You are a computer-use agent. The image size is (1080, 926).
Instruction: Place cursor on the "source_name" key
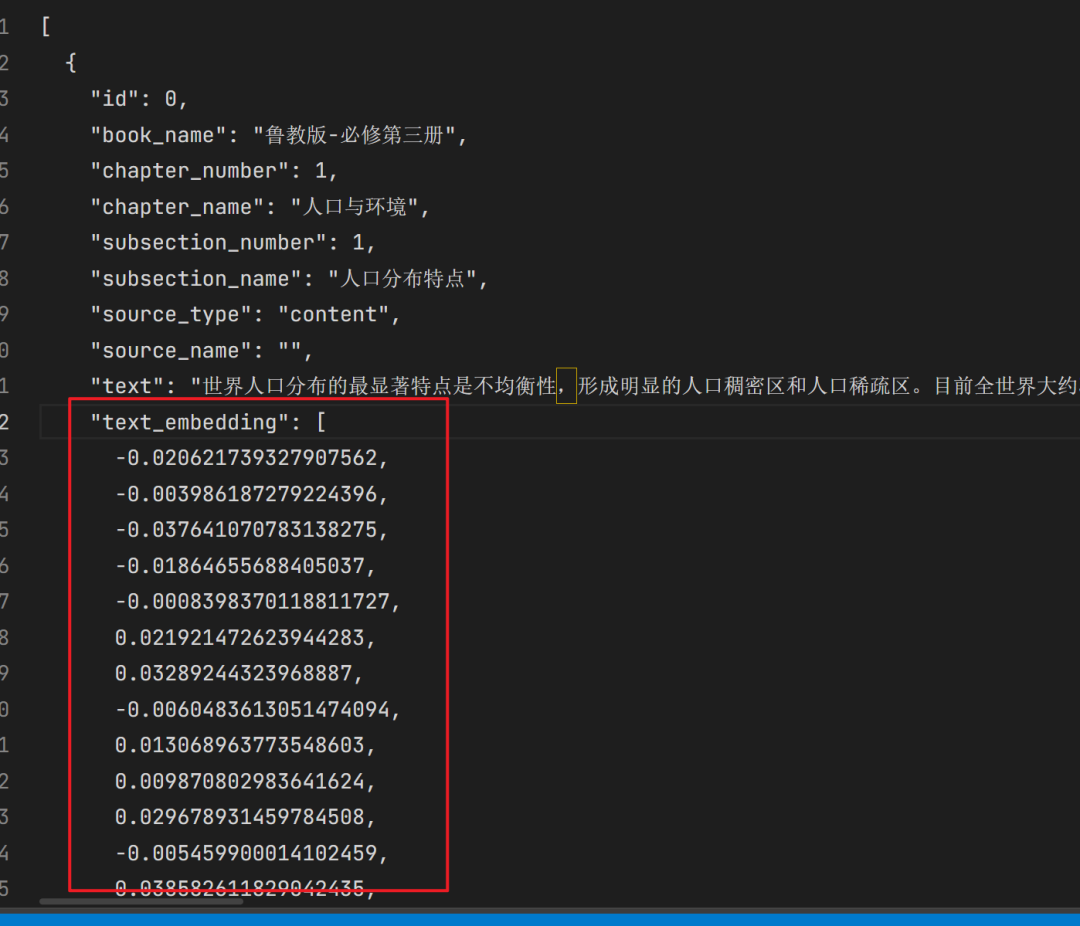(163, 351)
